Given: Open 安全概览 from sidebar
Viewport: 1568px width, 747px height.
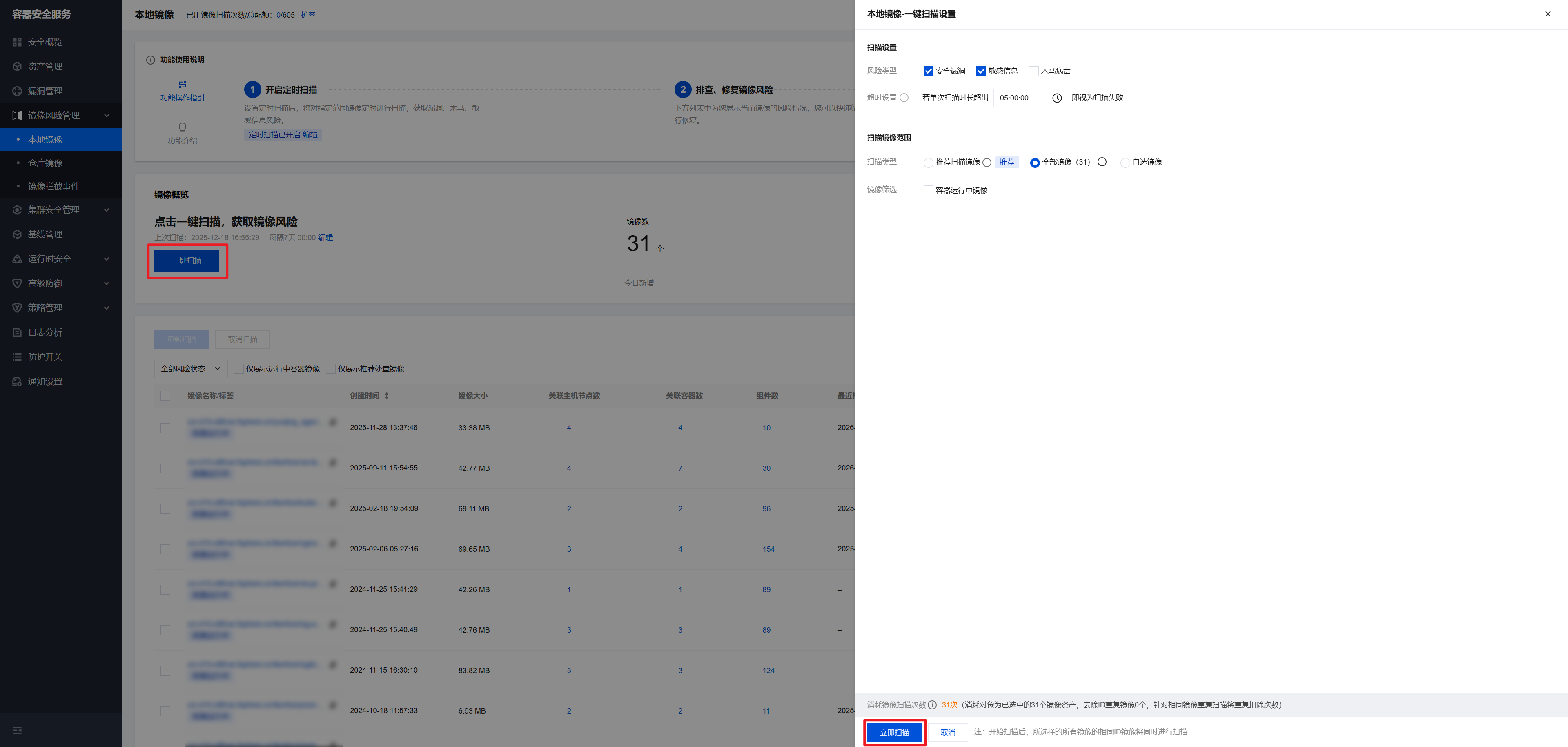Looking at the screenshot, I should (45, 42).
